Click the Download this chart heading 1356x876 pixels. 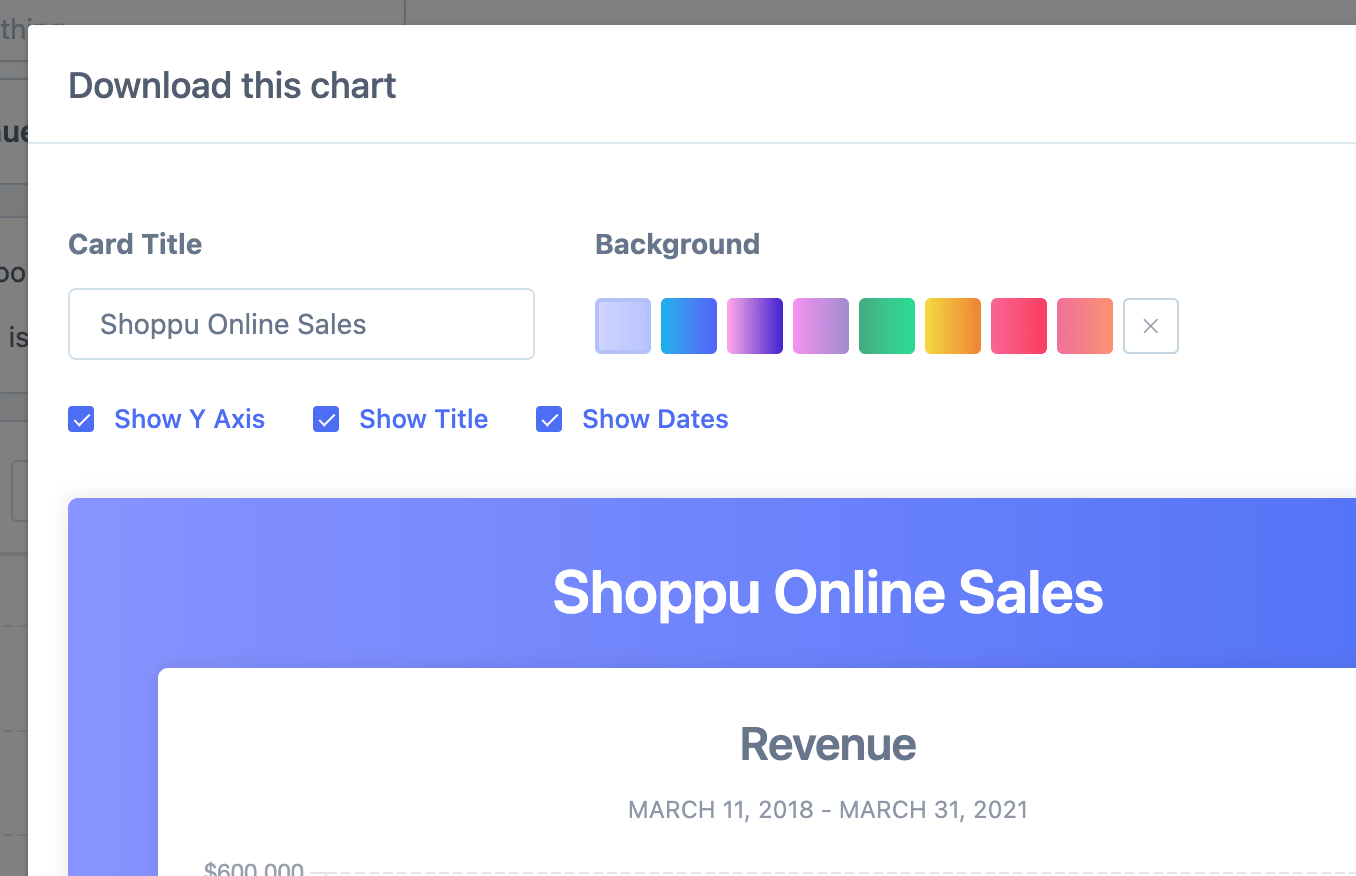[x=231, y=85]
